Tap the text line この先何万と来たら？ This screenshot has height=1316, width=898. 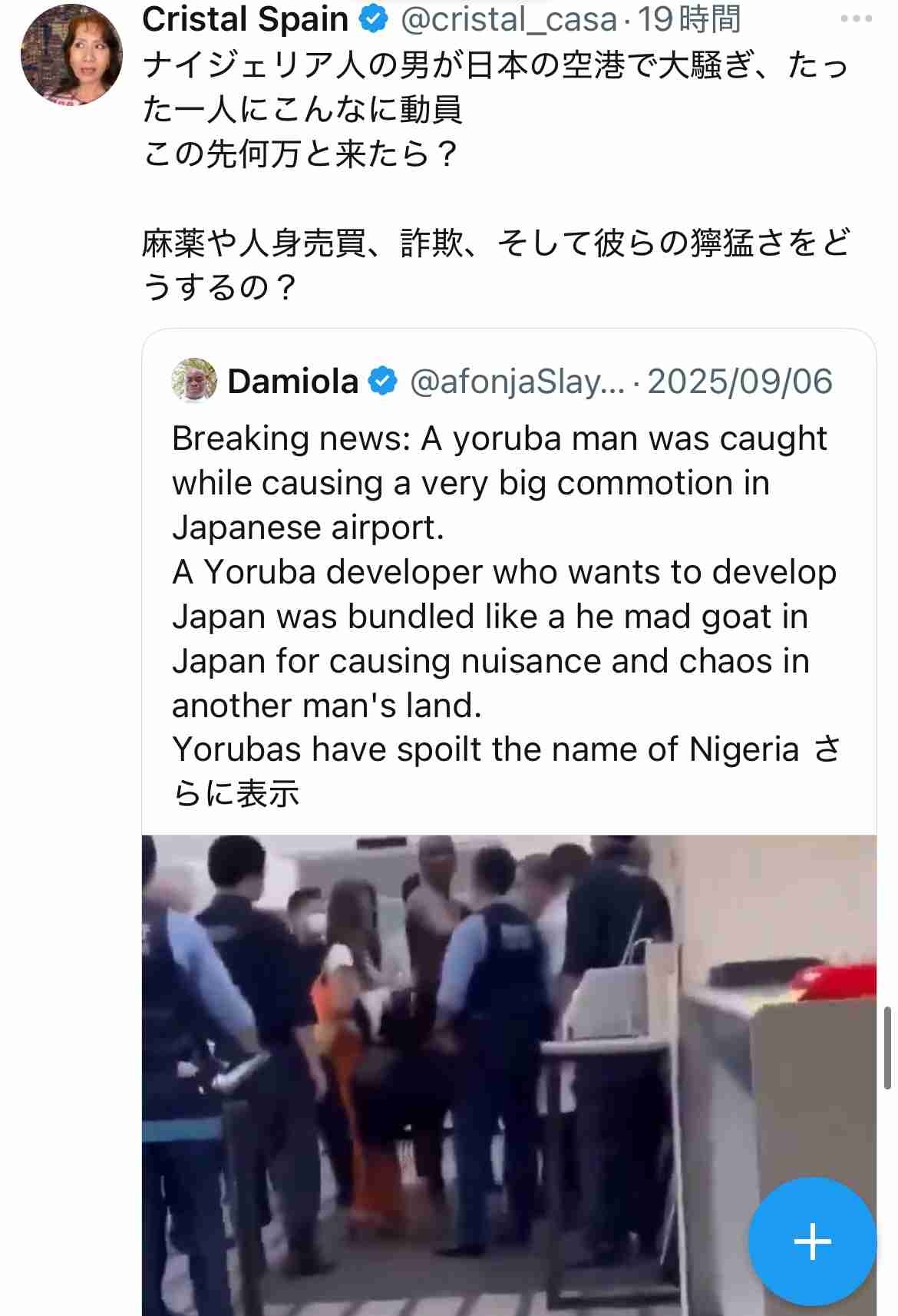pos(301,154)
